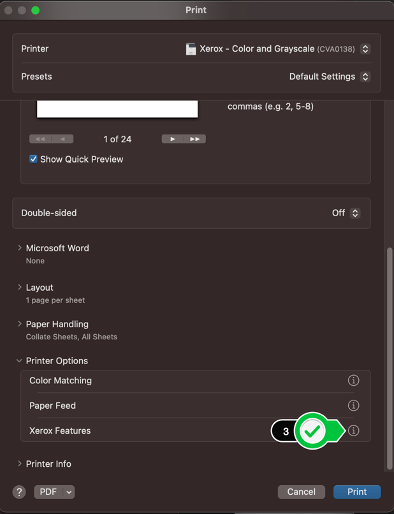Image resolution: width=394 pixels, height=514 pixels.
Task: Click the '1 of 24' page indicator
Action: [117, 139]
